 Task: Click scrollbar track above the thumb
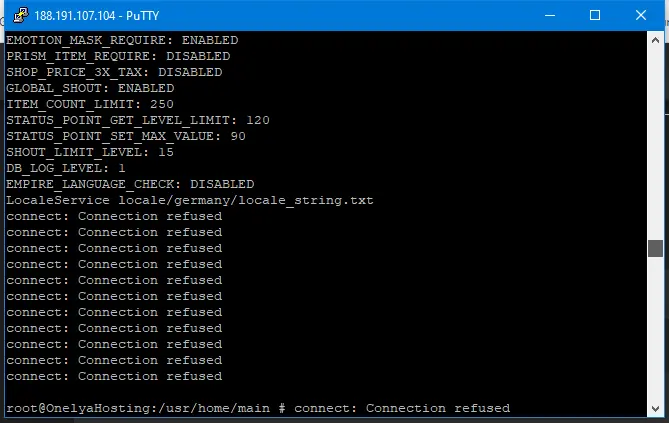[x=655, y=140]
